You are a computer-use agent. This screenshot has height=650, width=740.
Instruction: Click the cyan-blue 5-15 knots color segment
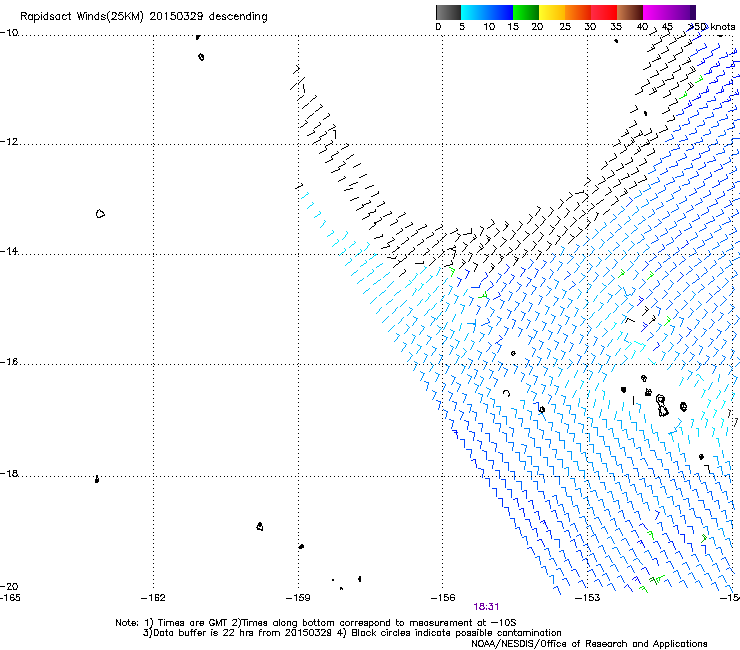point(487,12)
